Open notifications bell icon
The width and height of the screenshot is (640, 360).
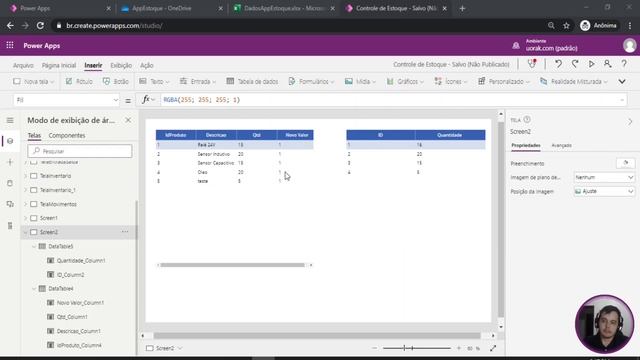coord(516,45)
